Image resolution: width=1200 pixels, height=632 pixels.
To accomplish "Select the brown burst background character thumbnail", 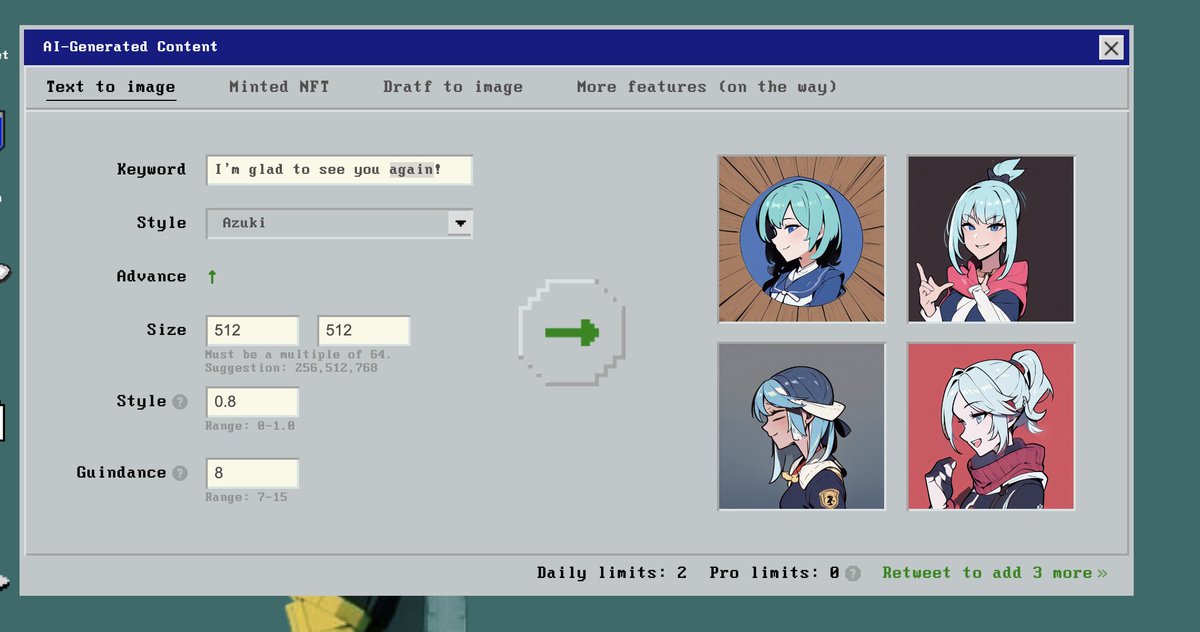I will [801, 239].
